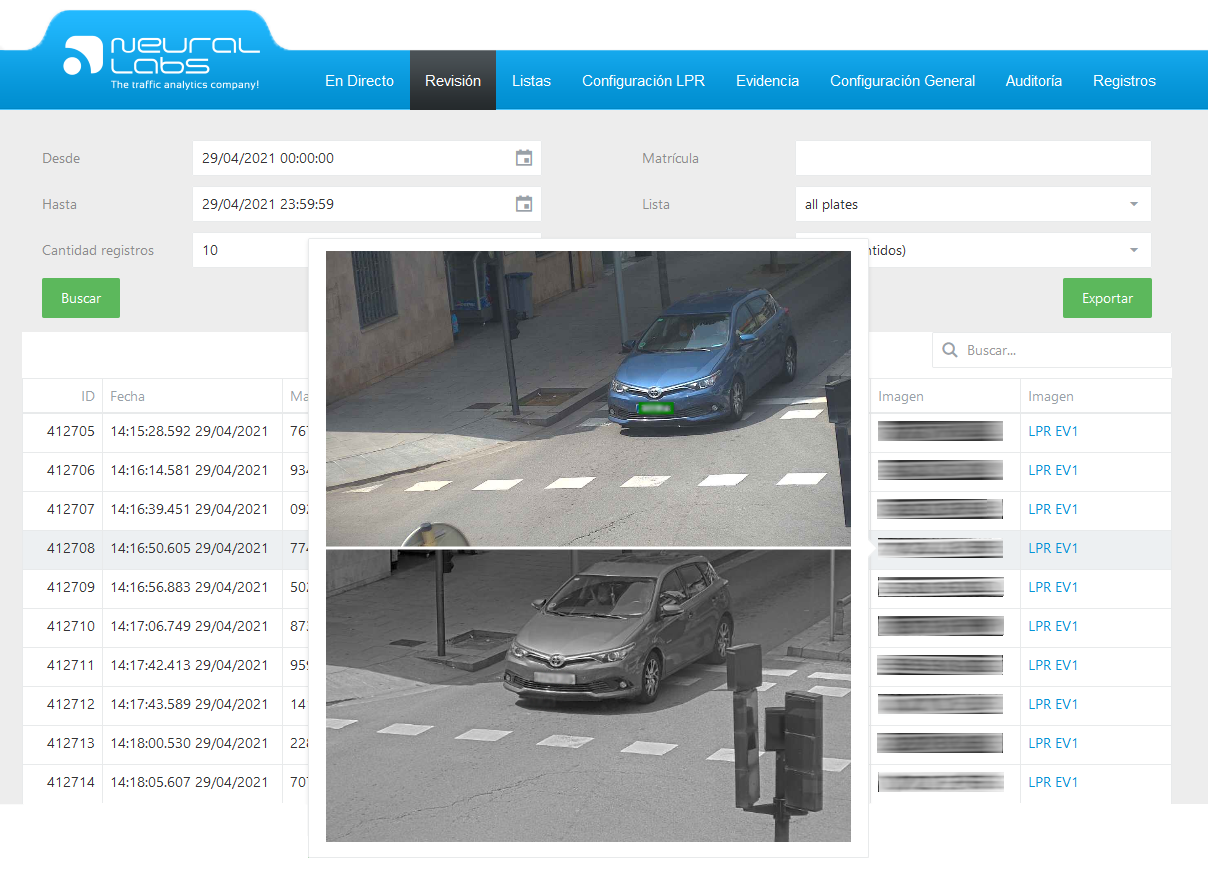
Task: Open the dropdown below Lista
Action: pos(1133,250)
